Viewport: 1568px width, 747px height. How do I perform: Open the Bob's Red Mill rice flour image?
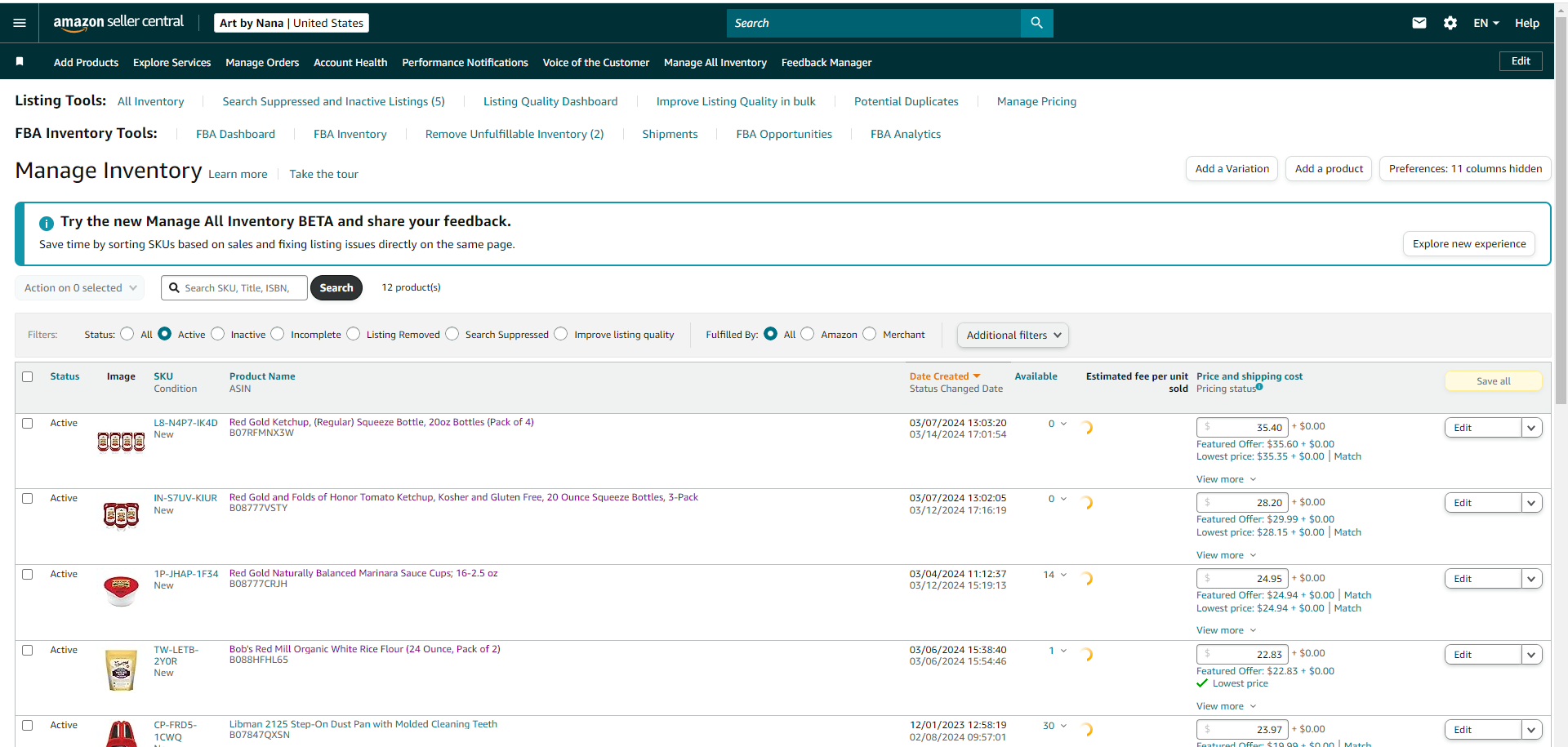pos(121,669)
